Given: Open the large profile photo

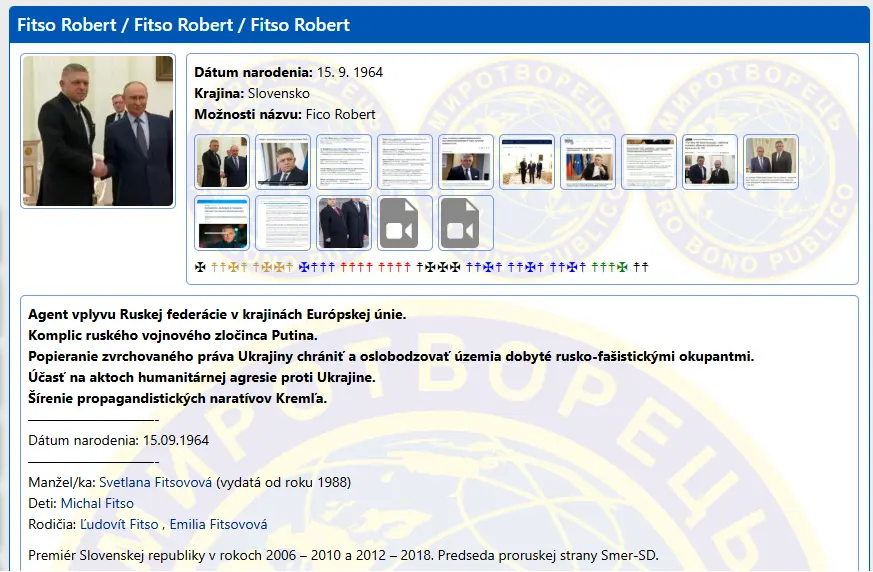Looking at the screenshot, I should (98, 131).
